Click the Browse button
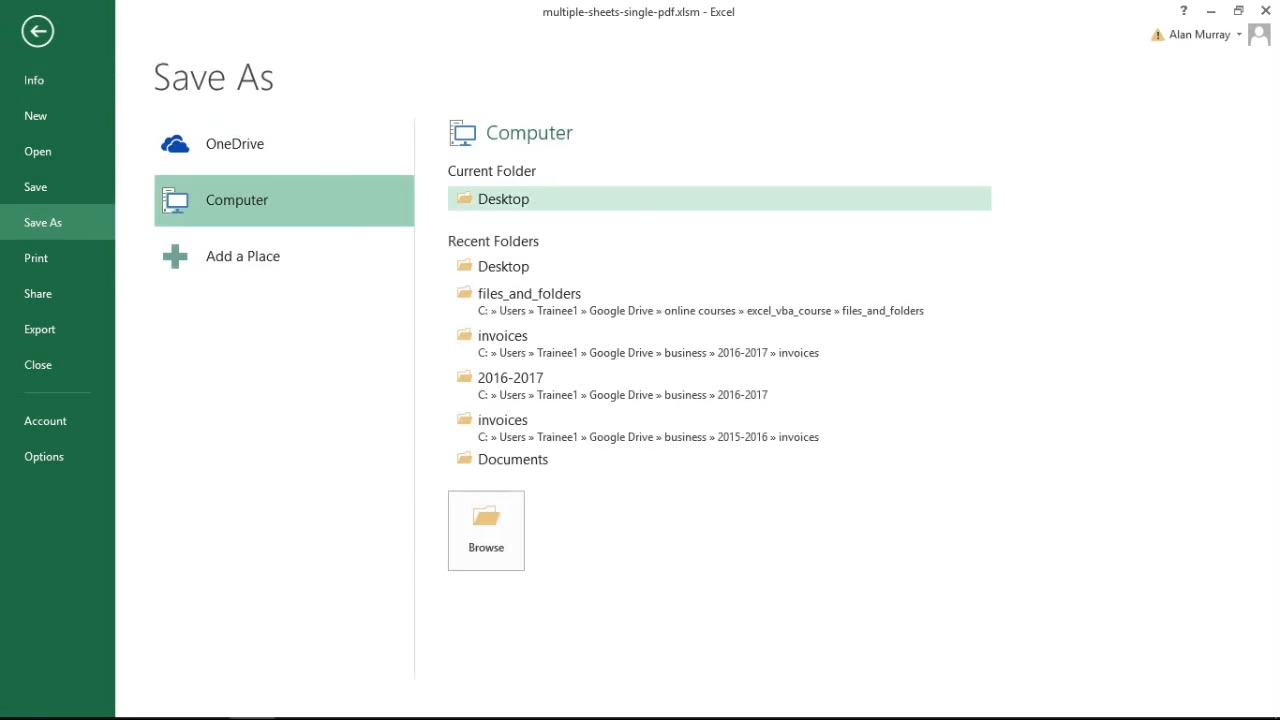 486,531
